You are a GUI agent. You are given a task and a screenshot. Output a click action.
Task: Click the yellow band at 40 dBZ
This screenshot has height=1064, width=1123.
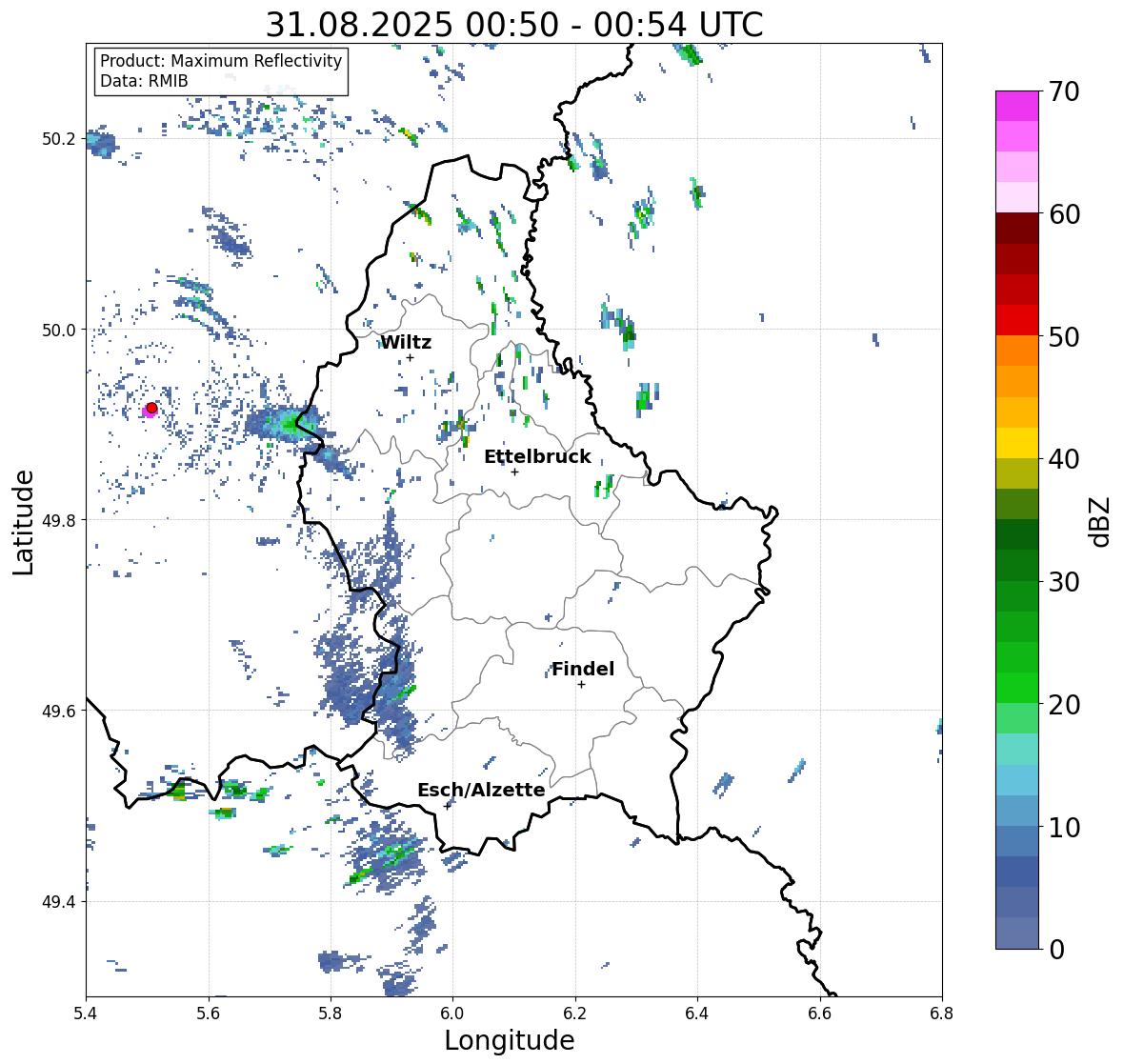coord(1017,443)
